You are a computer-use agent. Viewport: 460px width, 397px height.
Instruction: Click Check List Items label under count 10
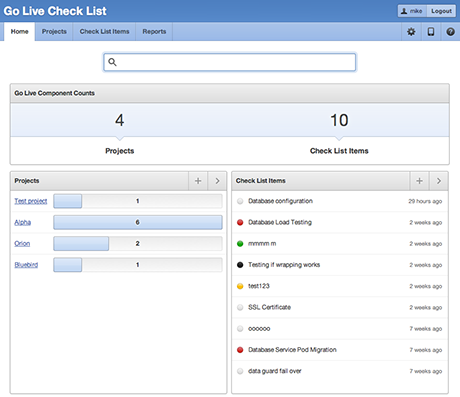pyautogui.click(x=339, y=151)
